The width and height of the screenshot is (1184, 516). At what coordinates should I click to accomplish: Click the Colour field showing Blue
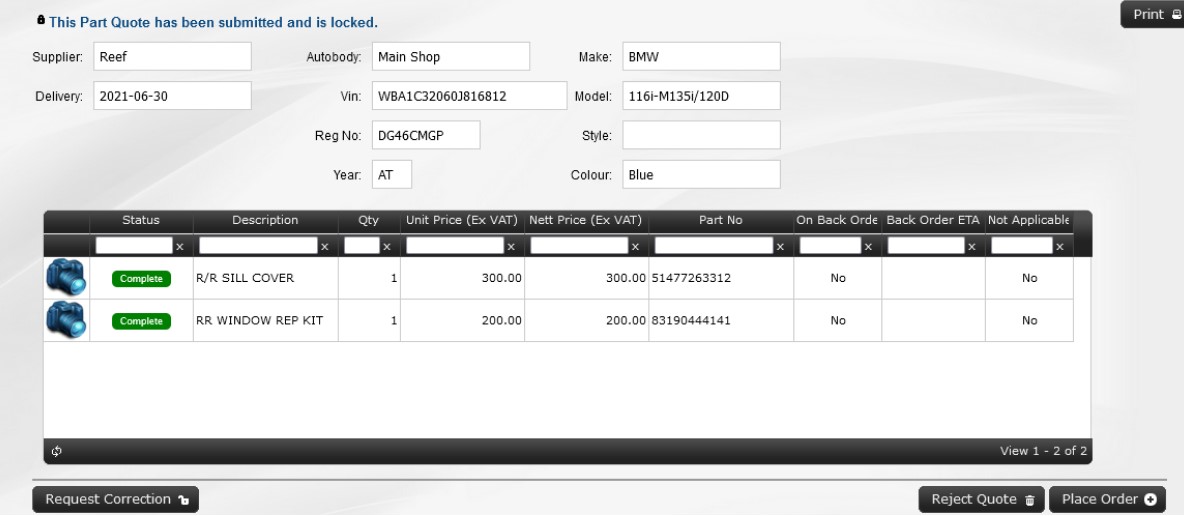[x=701, y=175]
